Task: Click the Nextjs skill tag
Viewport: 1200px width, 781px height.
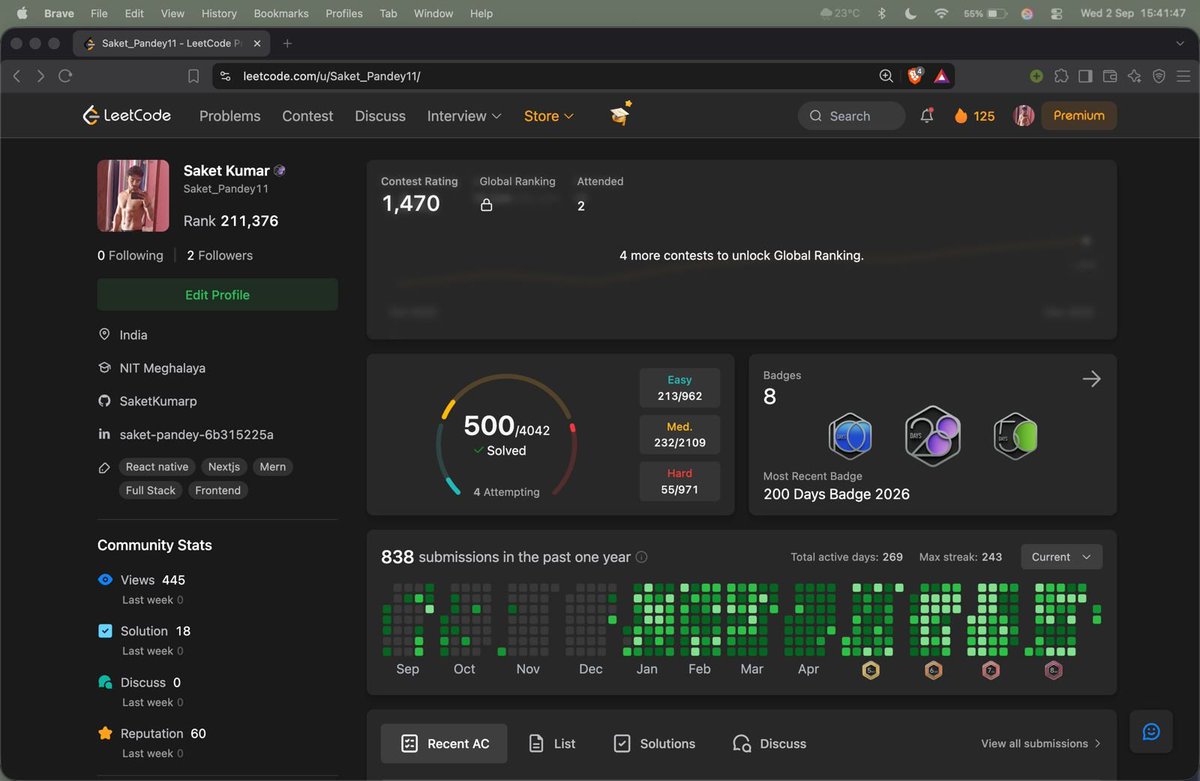Action: [x=224, y=467]
